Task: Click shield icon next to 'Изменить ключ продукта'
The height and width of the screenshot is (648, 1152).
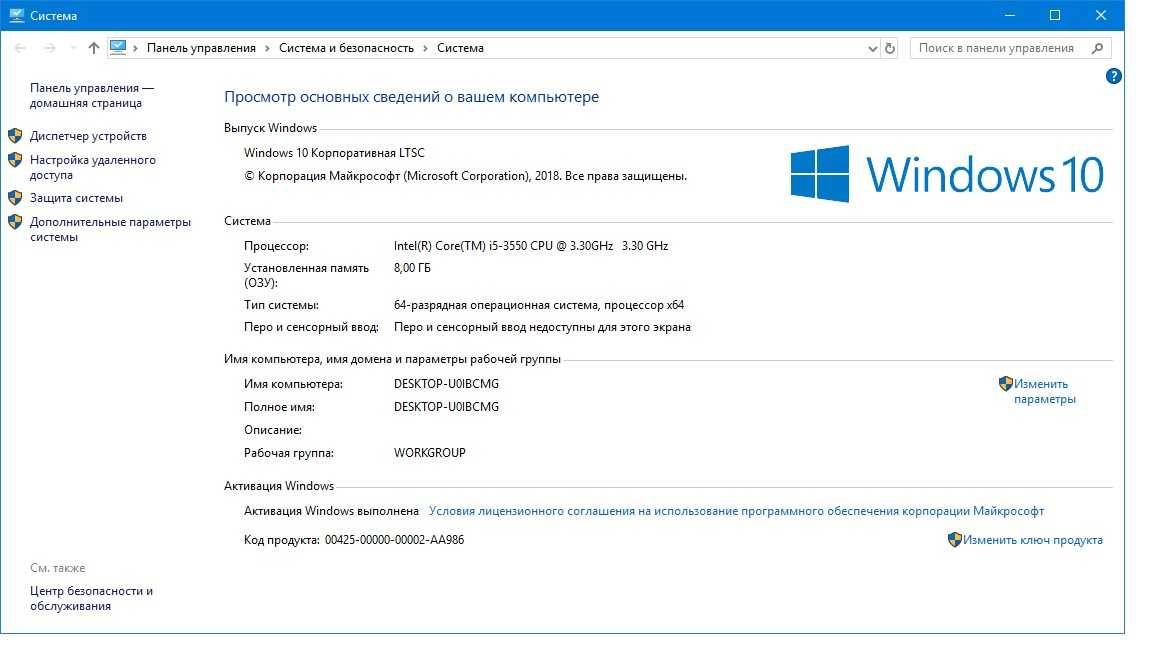Action: coord(954,540)
